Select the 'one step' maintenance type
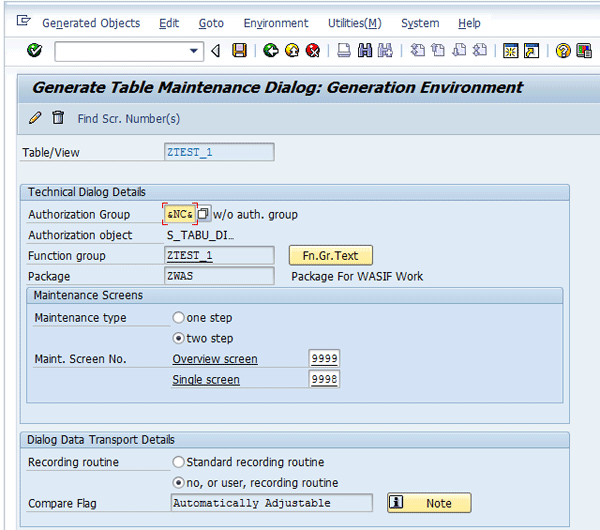The width and height of the screenshot is (600, 530). coord(179,318)
